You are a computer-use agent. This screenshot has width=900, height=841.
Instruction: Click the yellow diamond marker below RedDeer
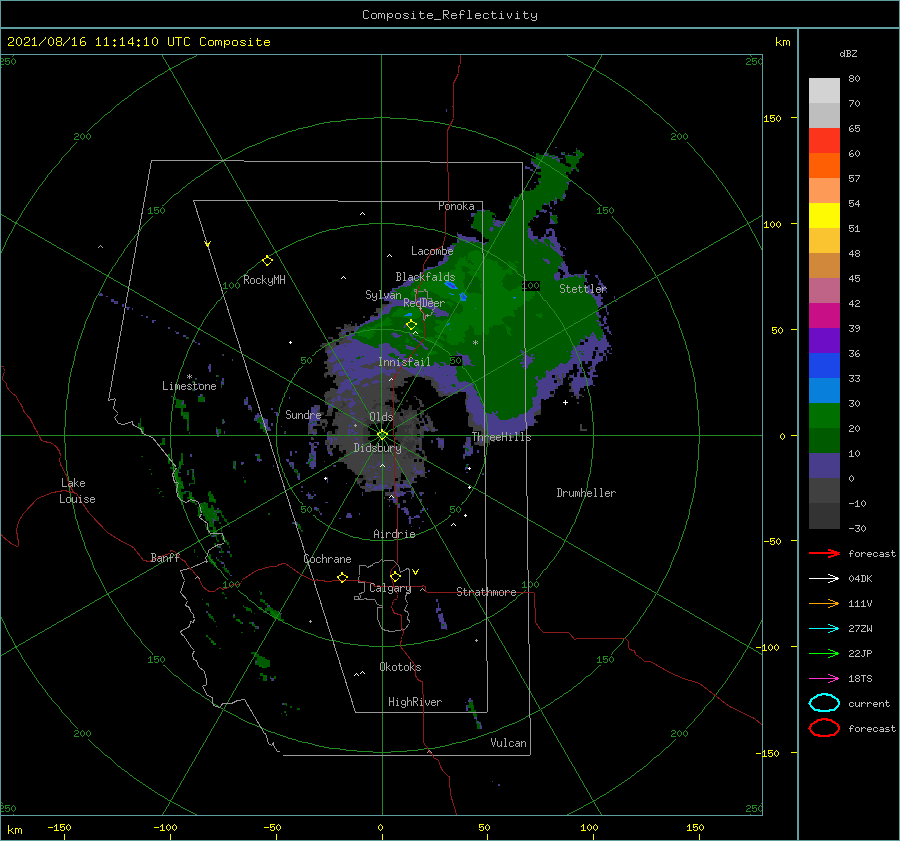coord(411,325)
